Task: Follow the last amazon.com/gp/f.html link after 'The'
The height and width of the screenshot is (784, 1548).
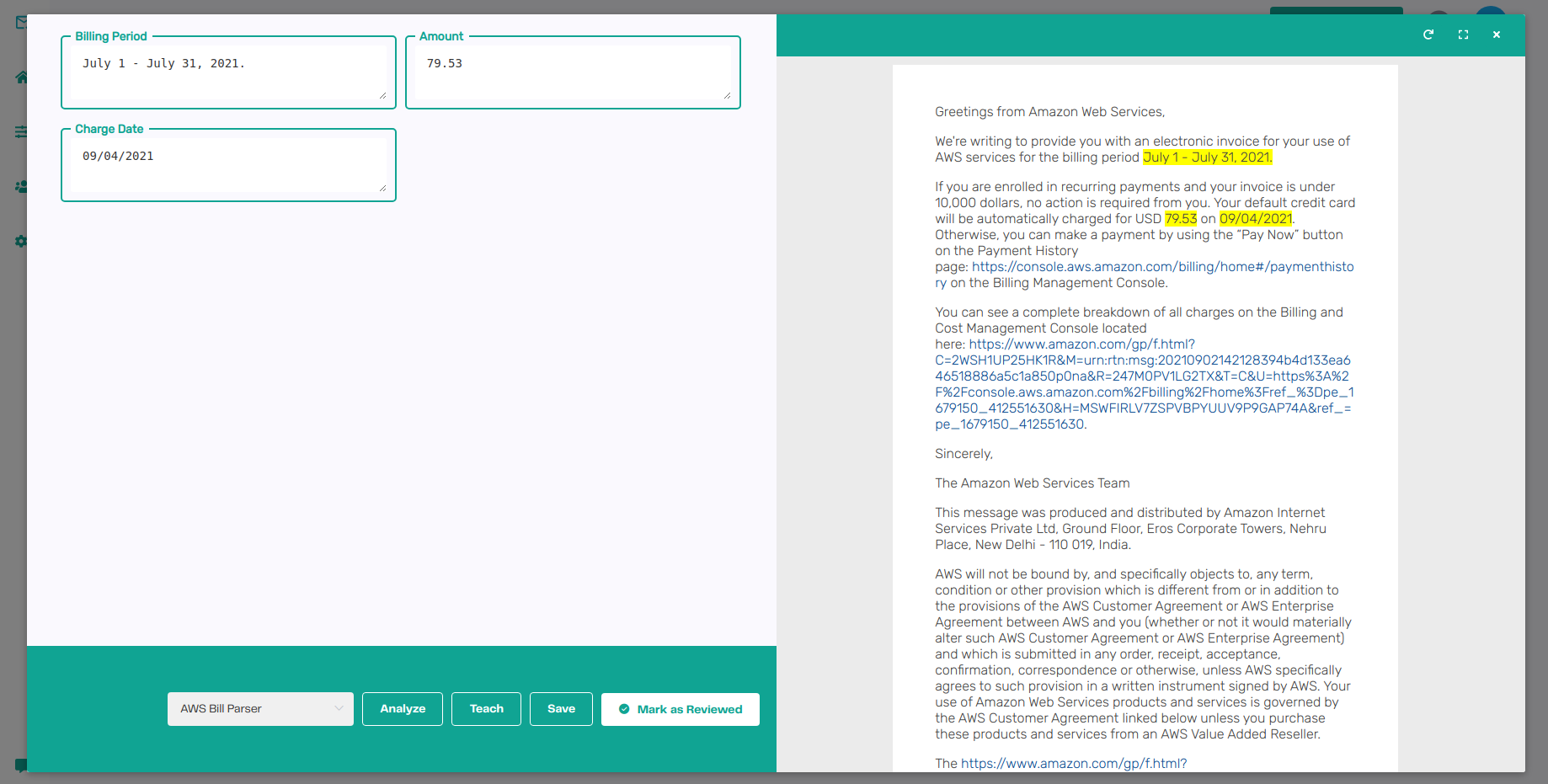Action: tap(1074, 764)
